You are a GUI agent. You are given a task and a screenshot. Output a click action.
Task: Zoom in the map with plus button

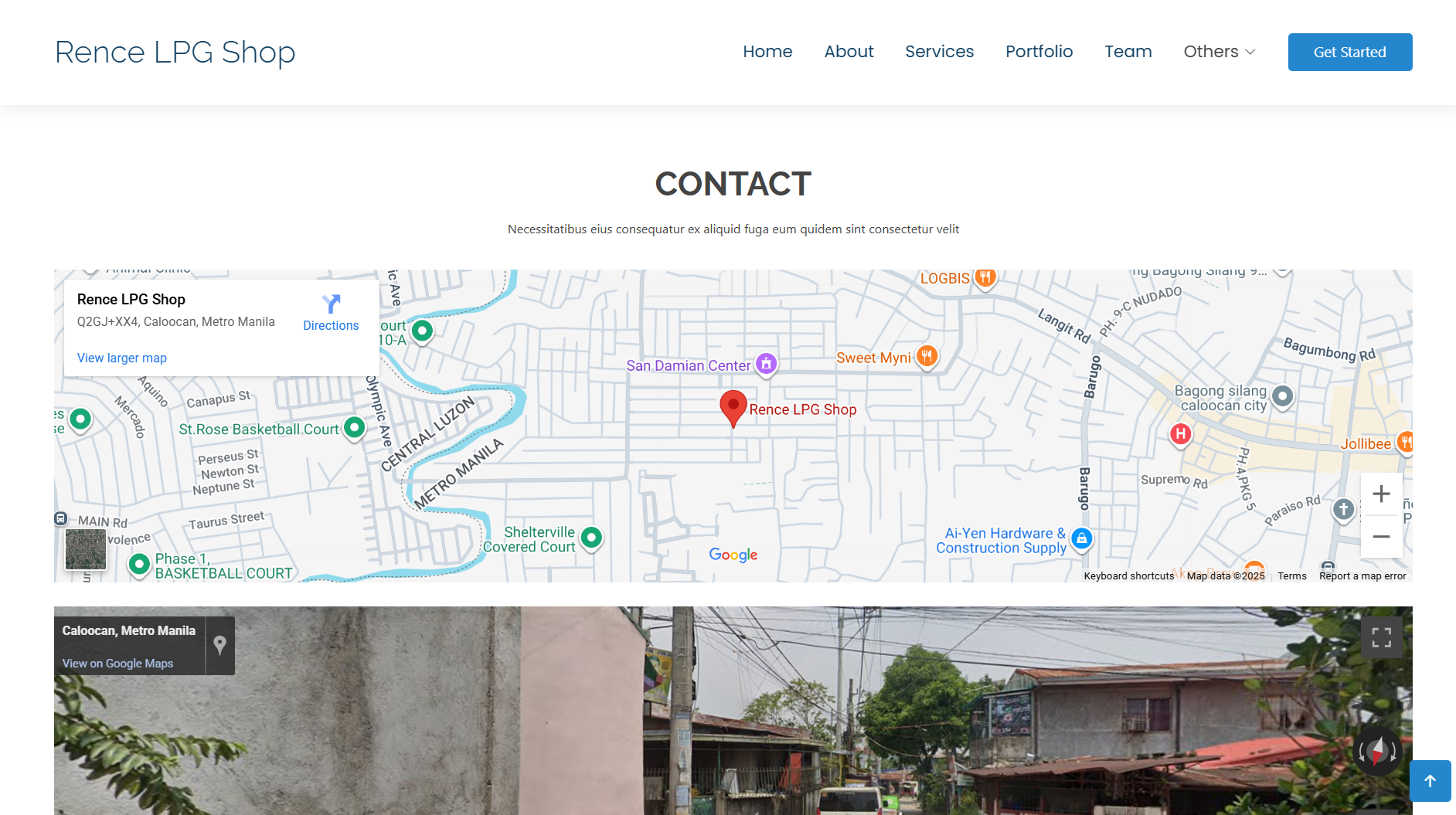(x=1381, y=494)
